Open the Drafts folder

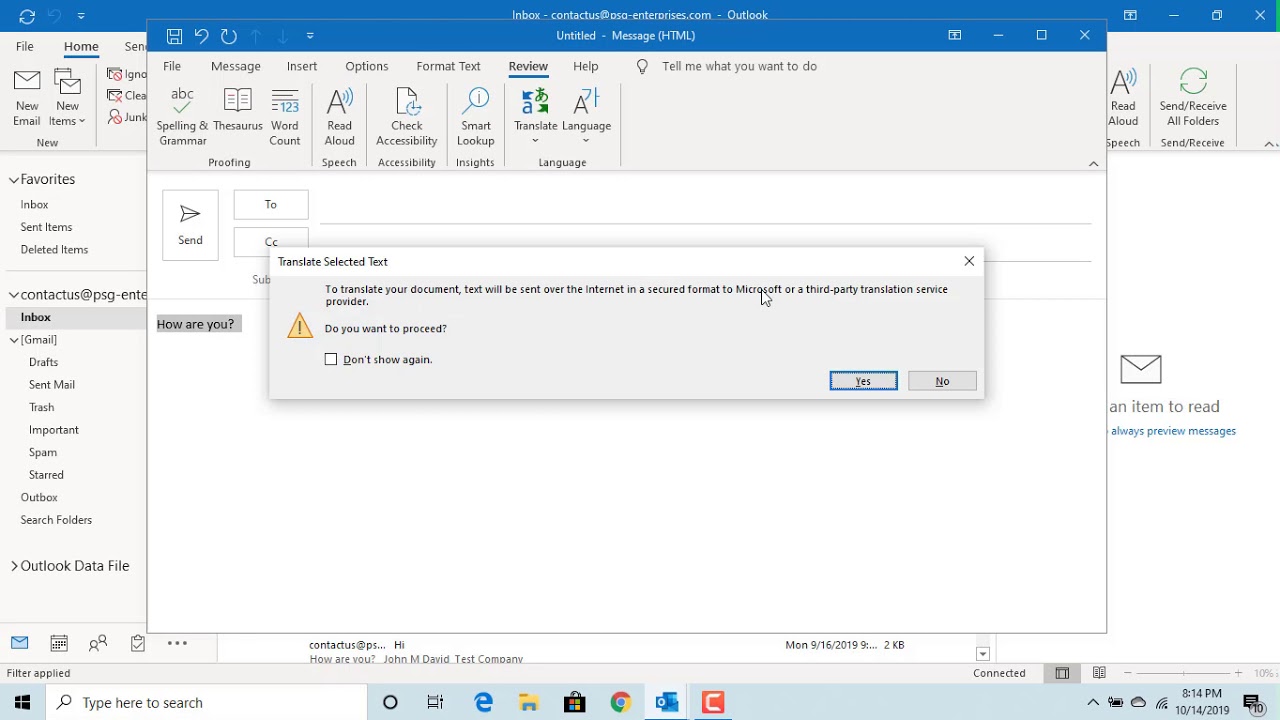point(43,362)
